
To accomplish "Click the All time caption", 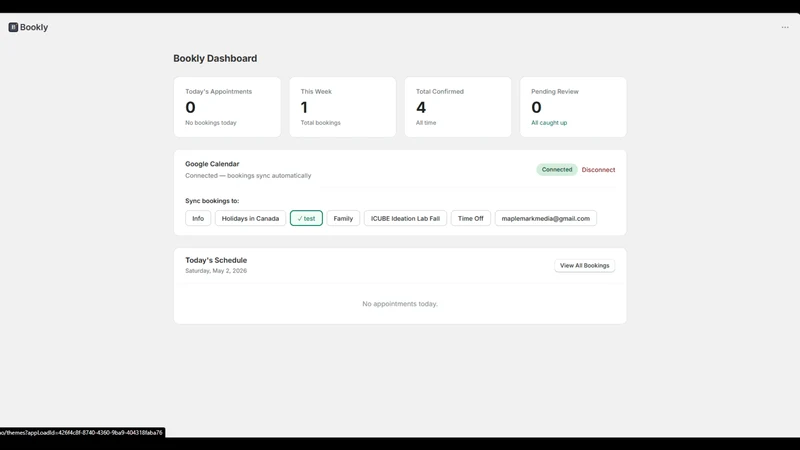I will (426, 123).
